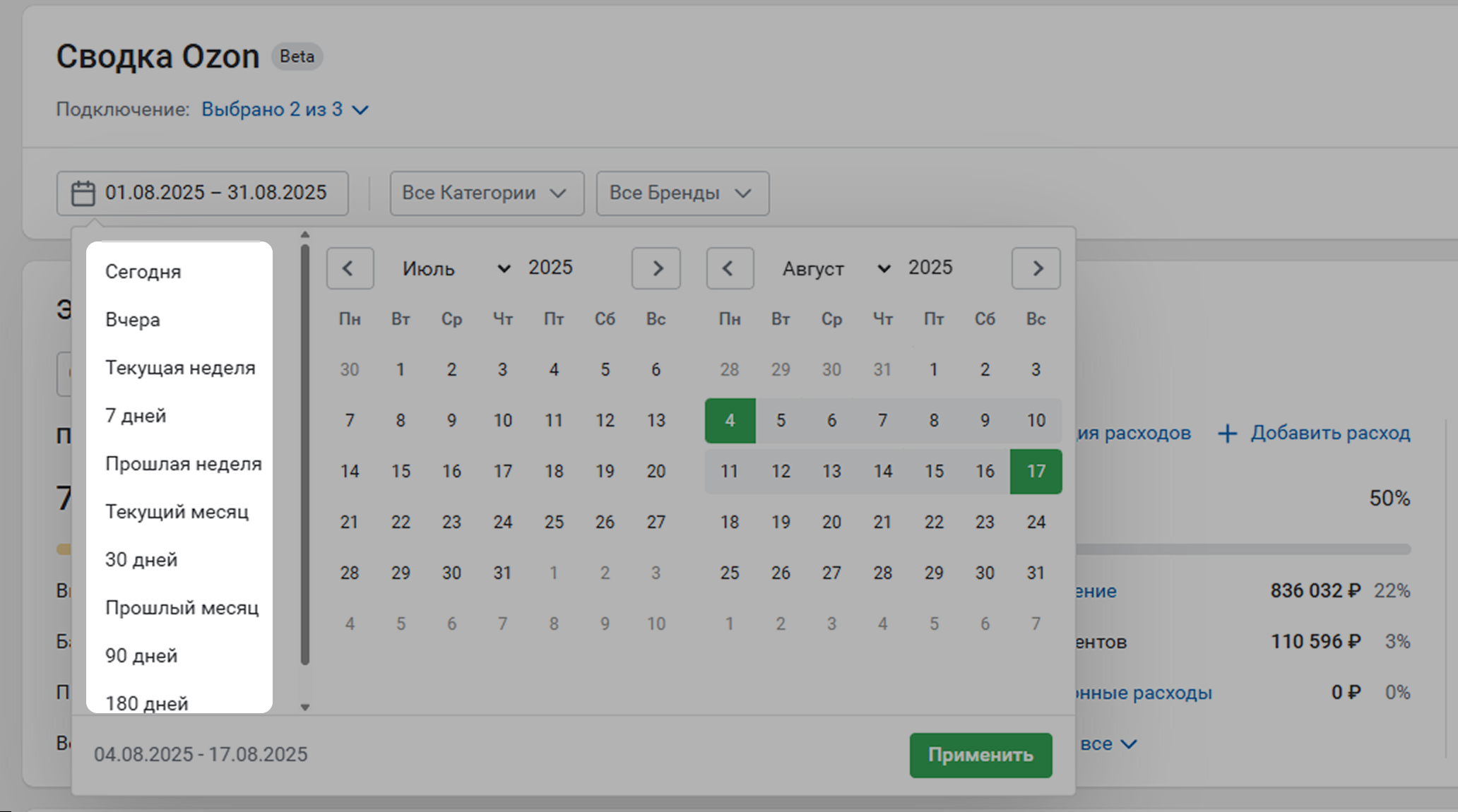The image size is (1458, 812).
Task: Go to previous month in July calendar
Action: pos(350,268)
